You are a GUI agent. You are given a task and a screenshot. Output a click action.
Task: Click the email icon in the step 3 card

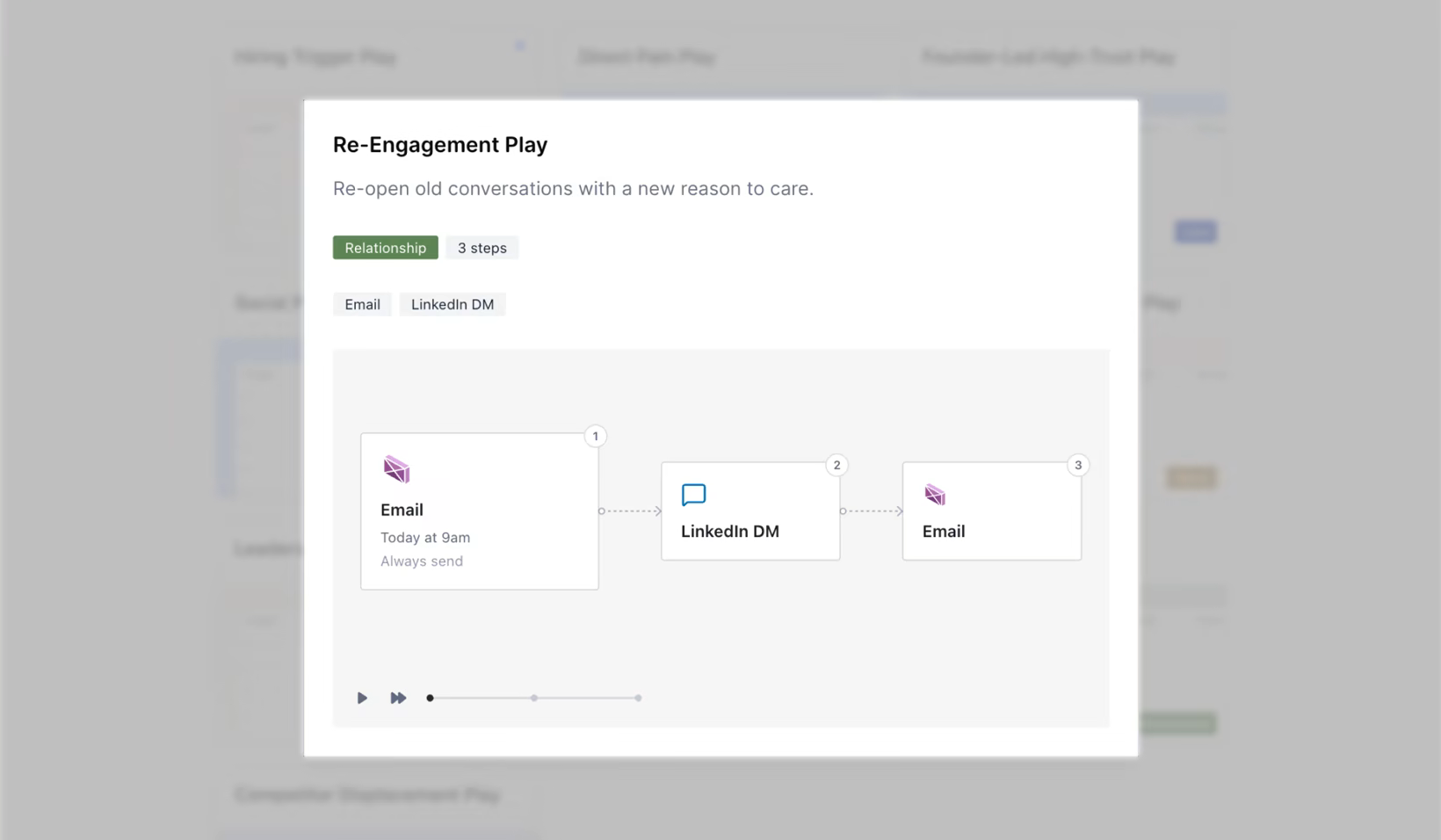[x=935, y=495]
